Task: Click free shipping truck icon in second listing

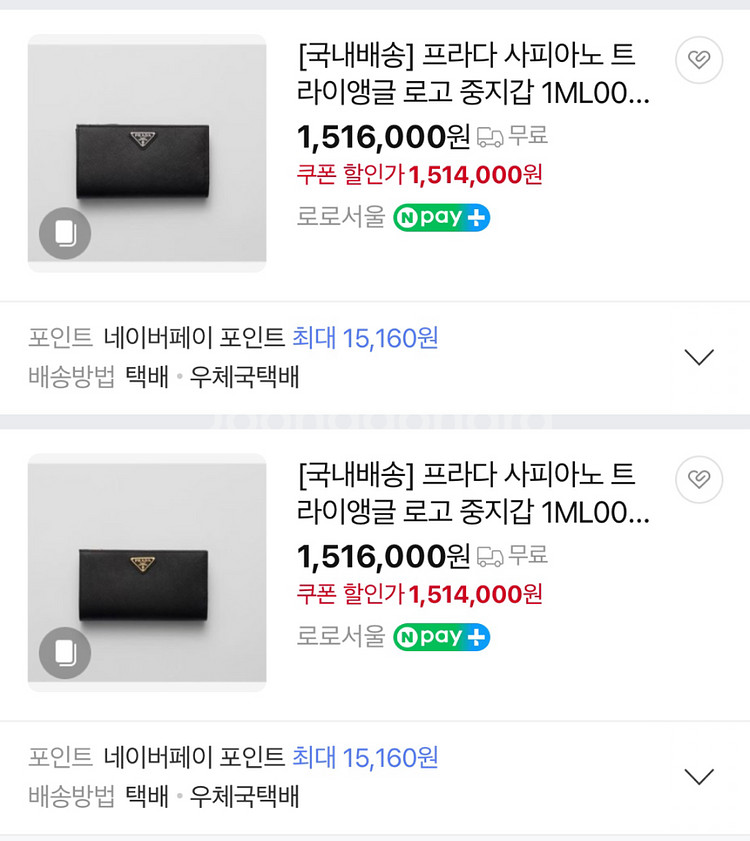Action: pyautogui.click(x=490, y=556)
